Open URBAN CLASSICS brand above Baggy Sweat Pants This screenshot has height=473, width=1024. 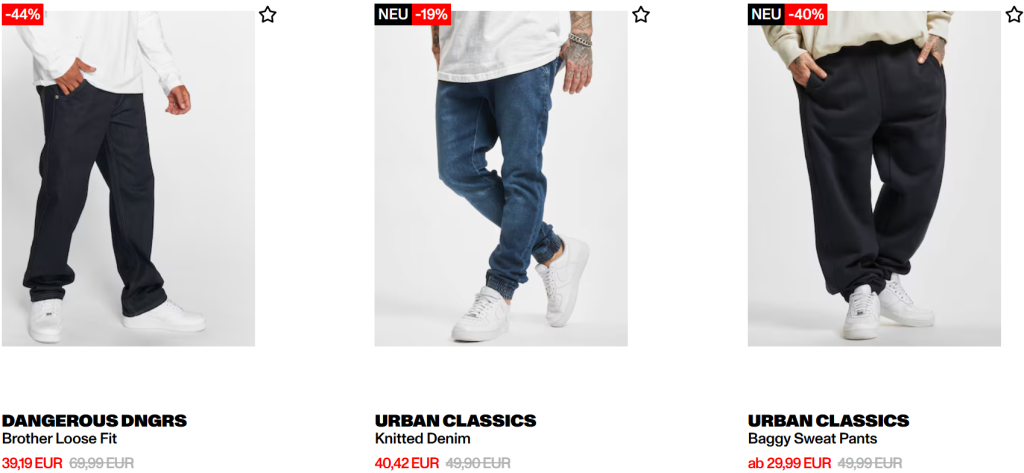tap(829, 420)
